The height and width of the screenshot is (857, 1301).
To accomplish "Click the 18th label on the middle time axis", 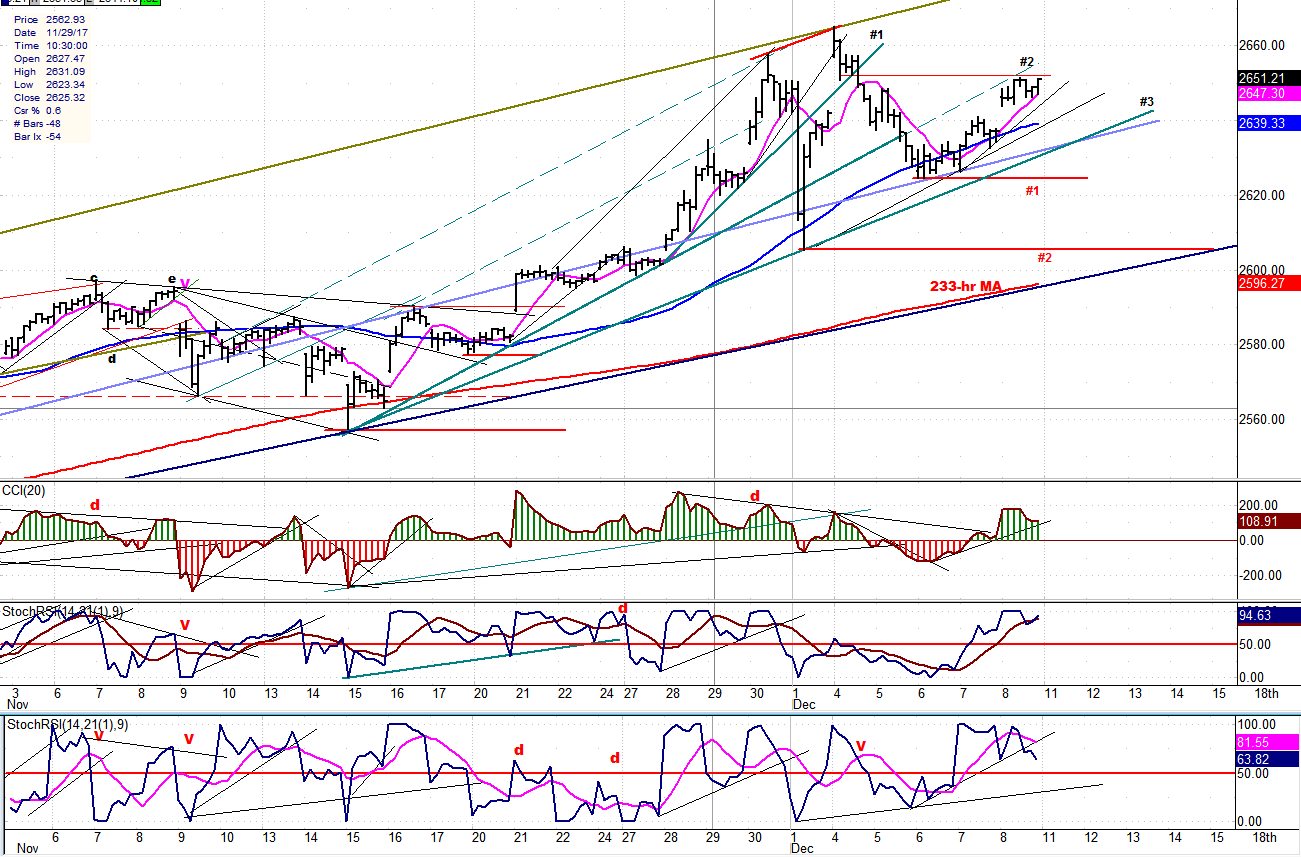I will click(x=1267, y=694).
